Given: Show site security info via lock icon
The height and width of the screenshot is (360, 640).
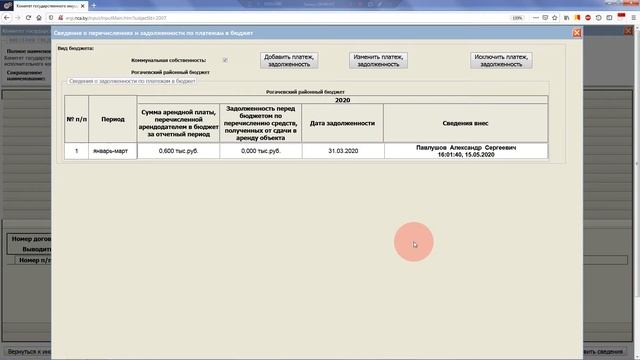Looking at the screenshot, I should click(60, 18).
